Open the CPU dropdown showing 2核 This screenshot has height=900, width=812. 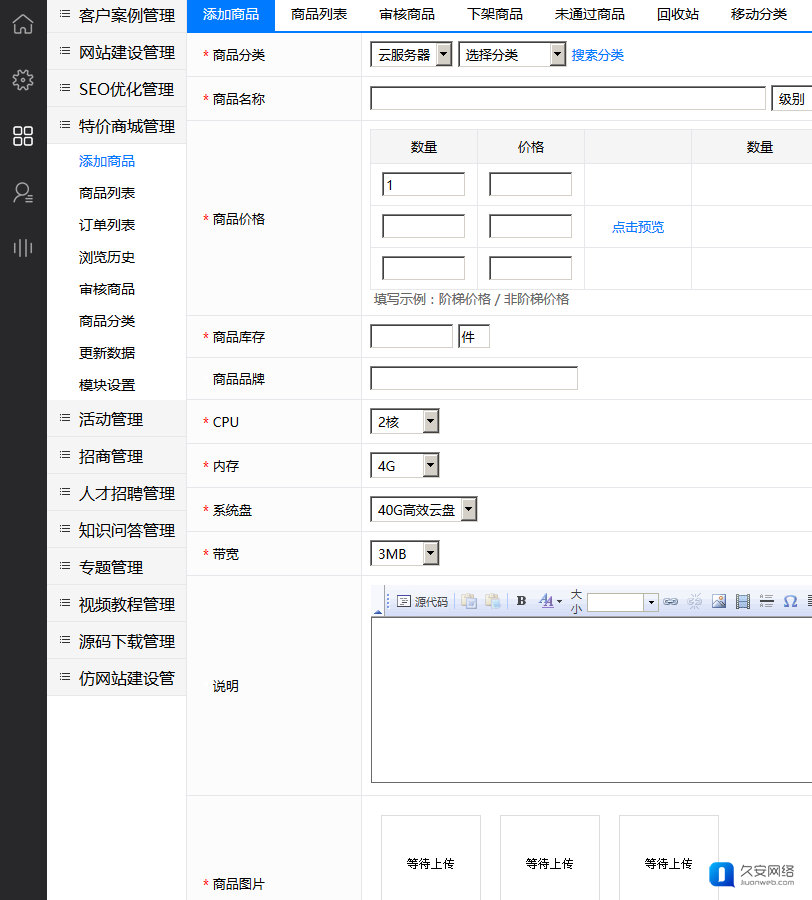(404, 422)
